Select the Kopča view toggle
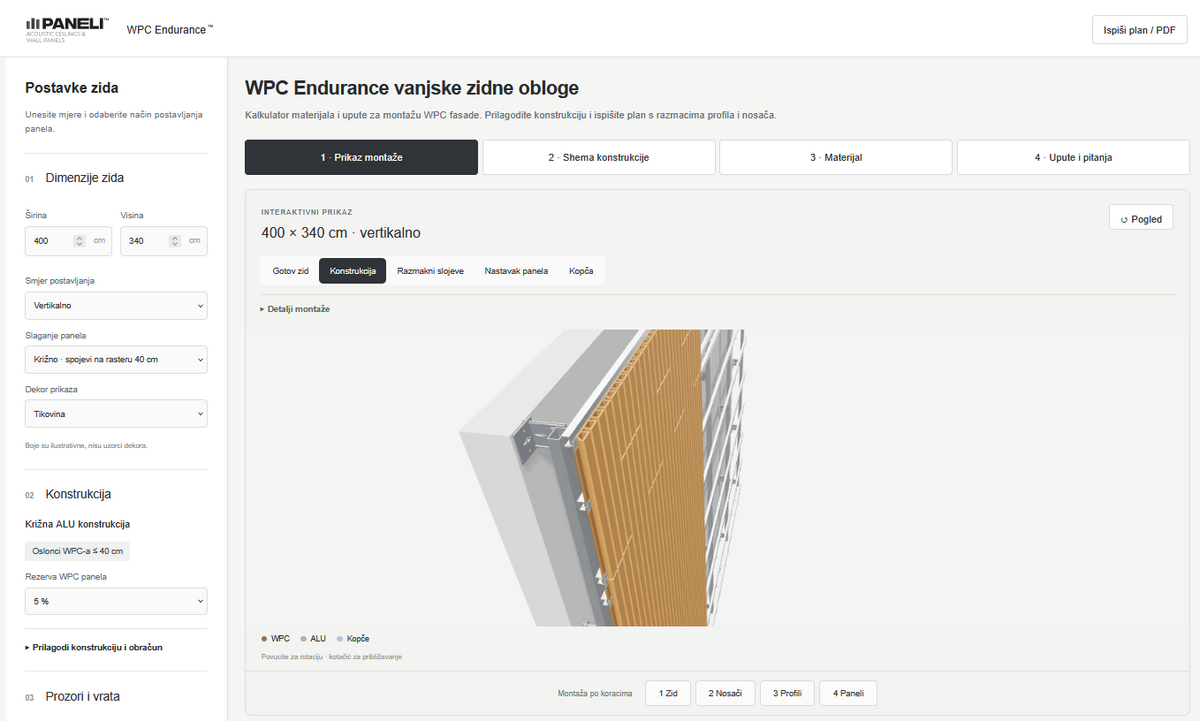 582,271
